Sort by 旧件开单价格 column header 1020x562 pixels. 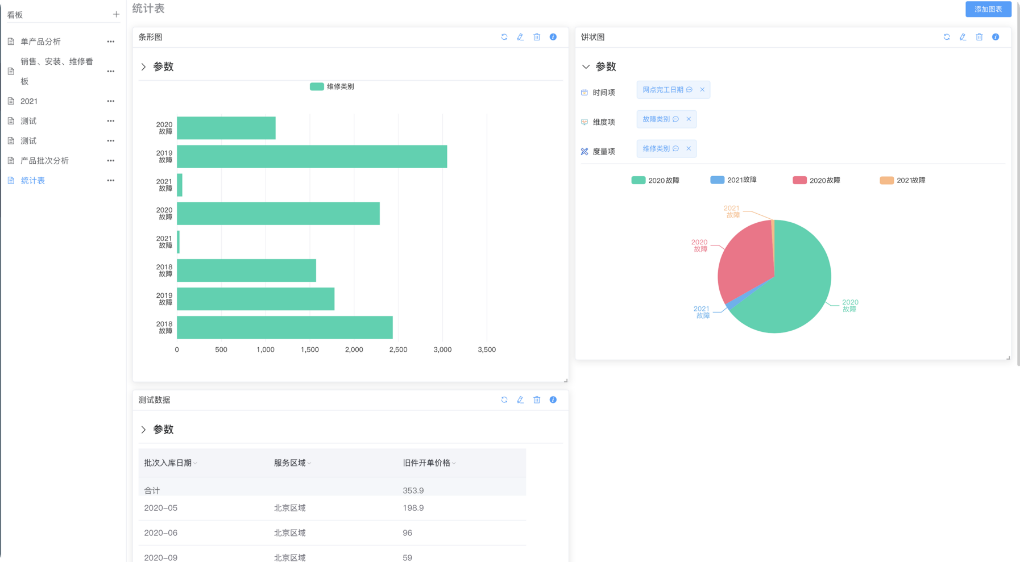[429, 463]
